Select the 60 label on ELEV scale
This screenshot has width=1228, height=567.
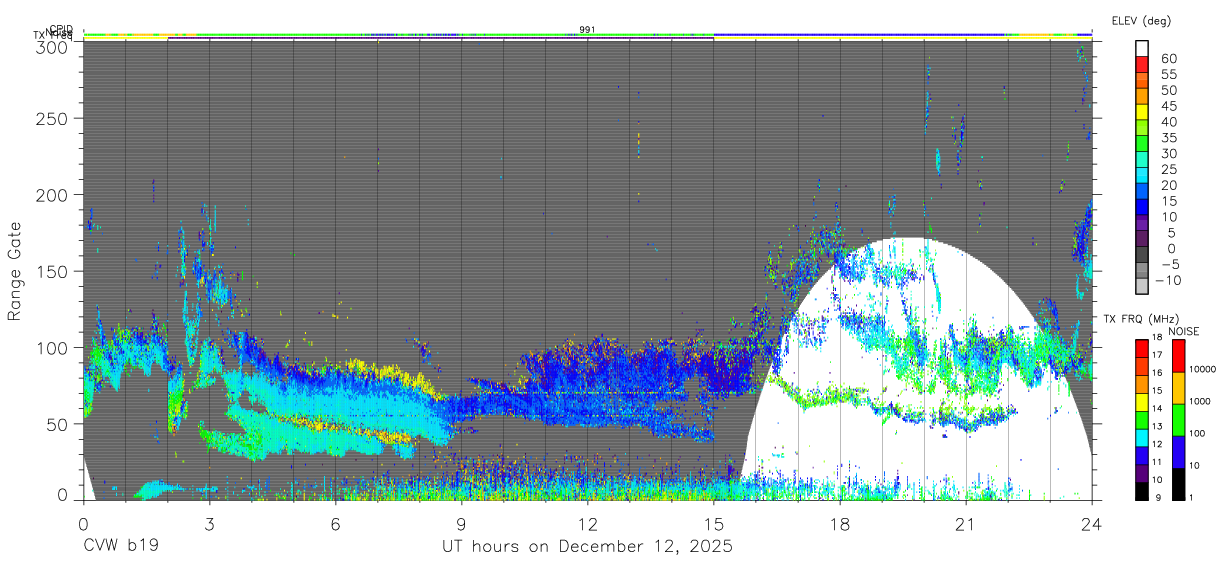[1167, 58]
